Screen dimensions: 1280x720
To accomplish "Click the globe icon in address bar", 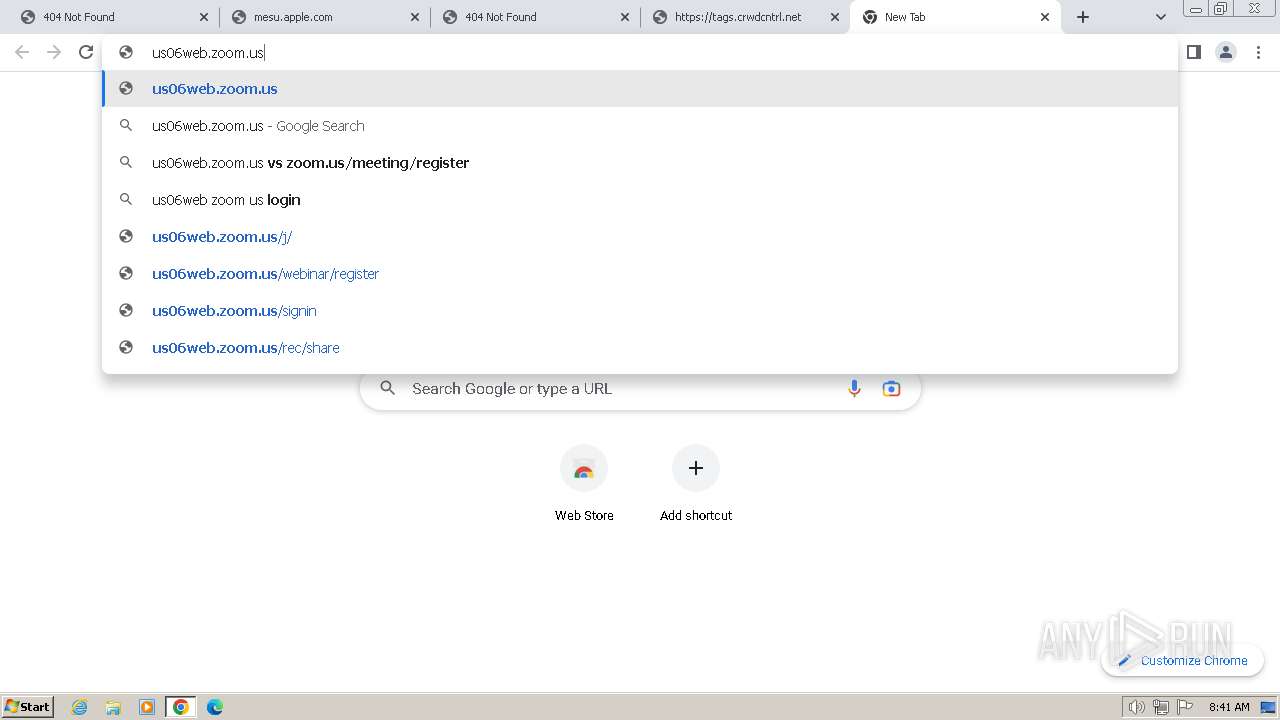I will coord(126,52).
